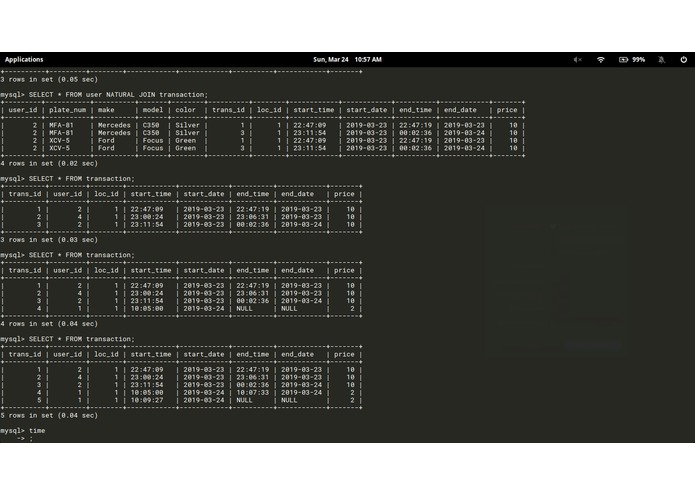Click '10:05:00' in the five-row transaction table

click(x=147, y=393)
